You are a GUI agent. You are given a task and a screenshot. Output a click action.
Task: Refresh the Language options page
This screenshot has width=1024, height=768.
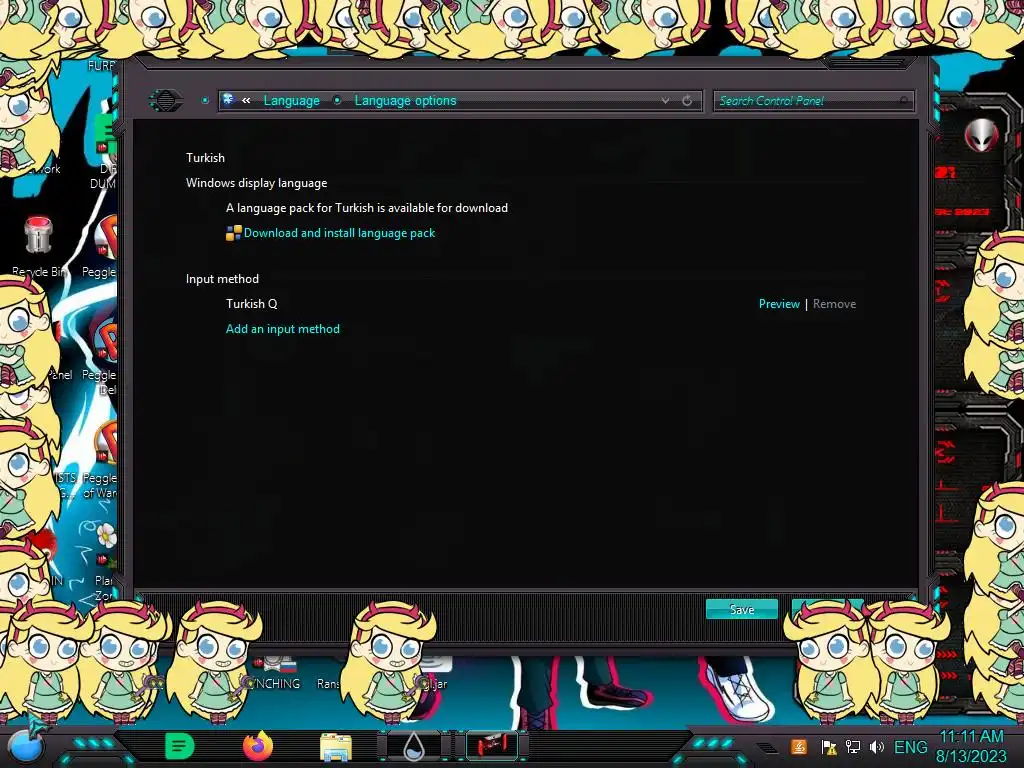[687, 101]
